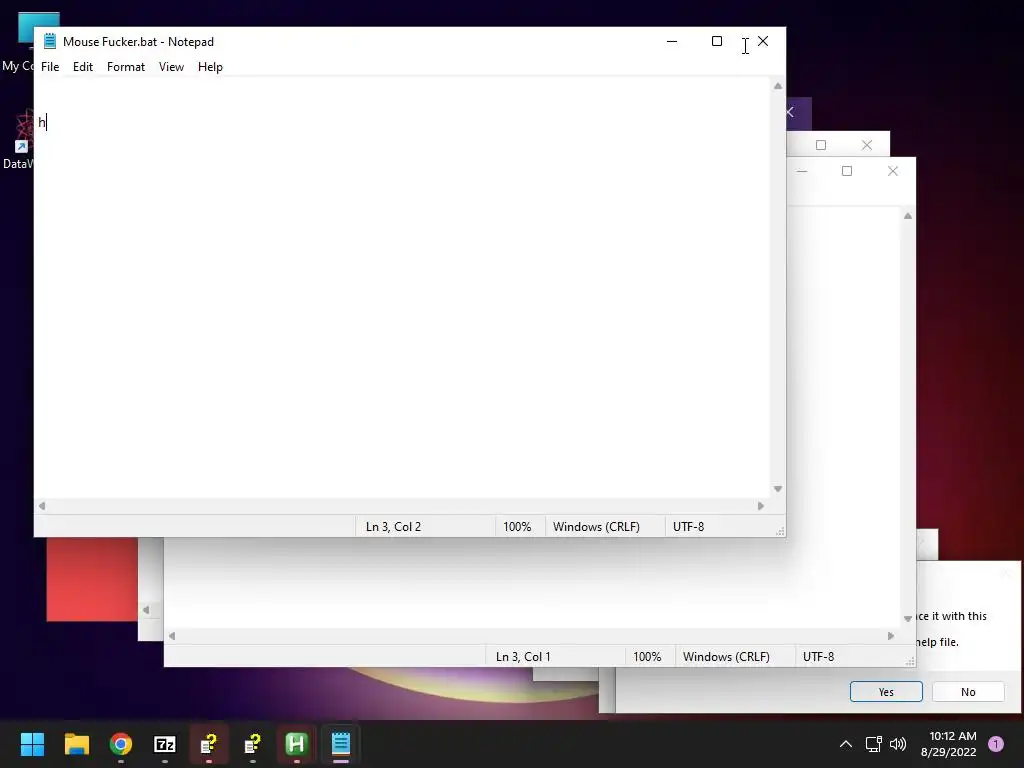Open File Explorer from the taskbar
1024x768 pixels.
pyautogui.click(x=76, y=744)
